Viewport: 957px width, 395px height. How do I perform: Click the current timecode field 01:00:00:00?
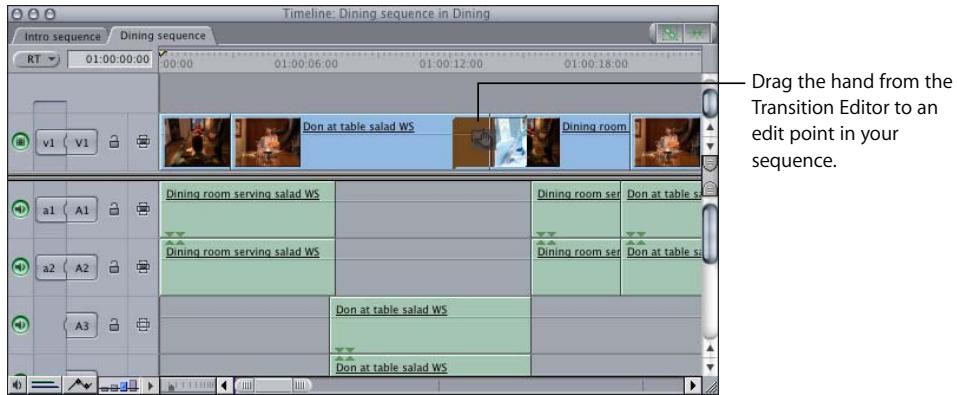pos(110,59)
